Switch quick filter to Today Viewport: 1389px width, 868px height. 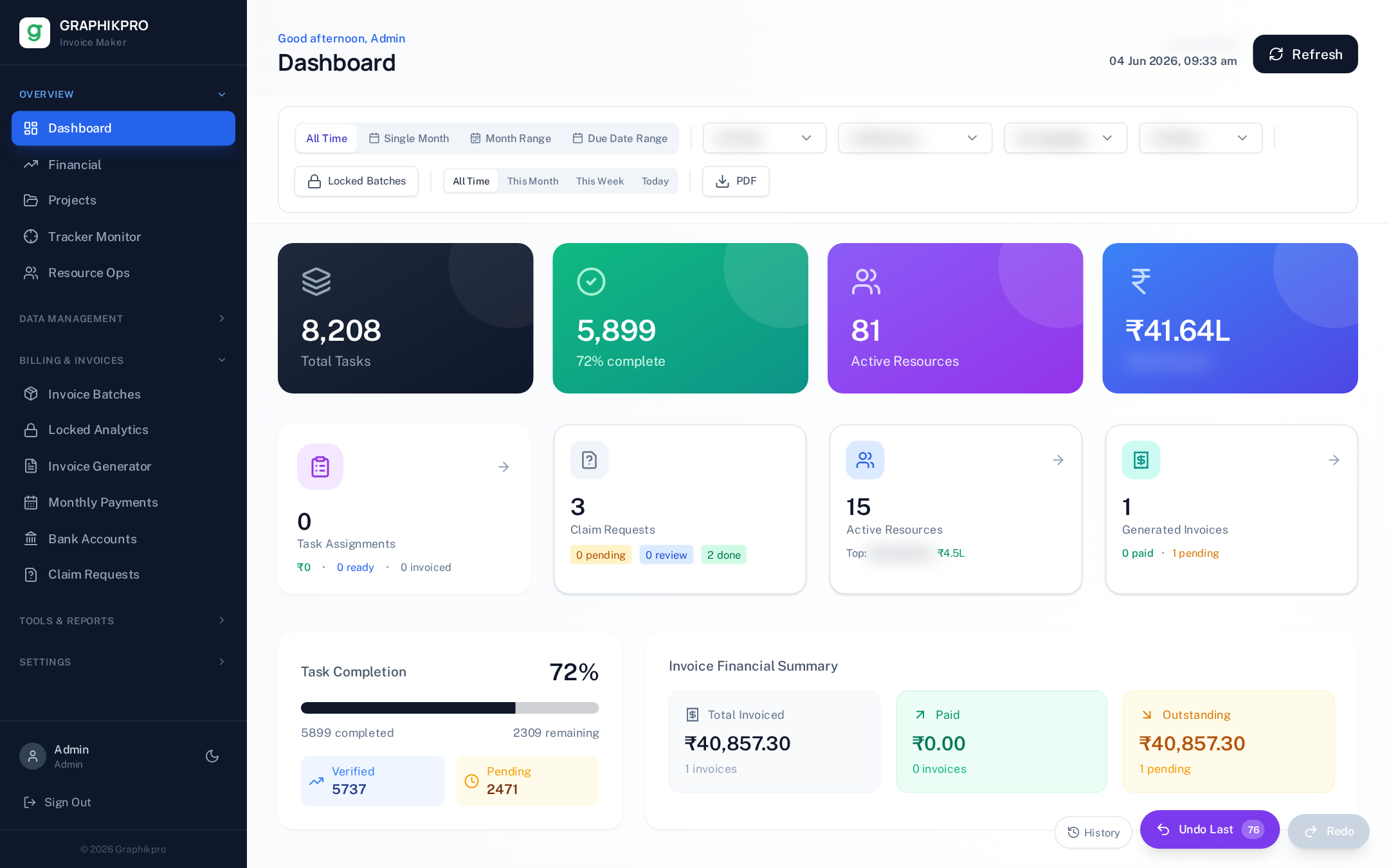[655, 181]
